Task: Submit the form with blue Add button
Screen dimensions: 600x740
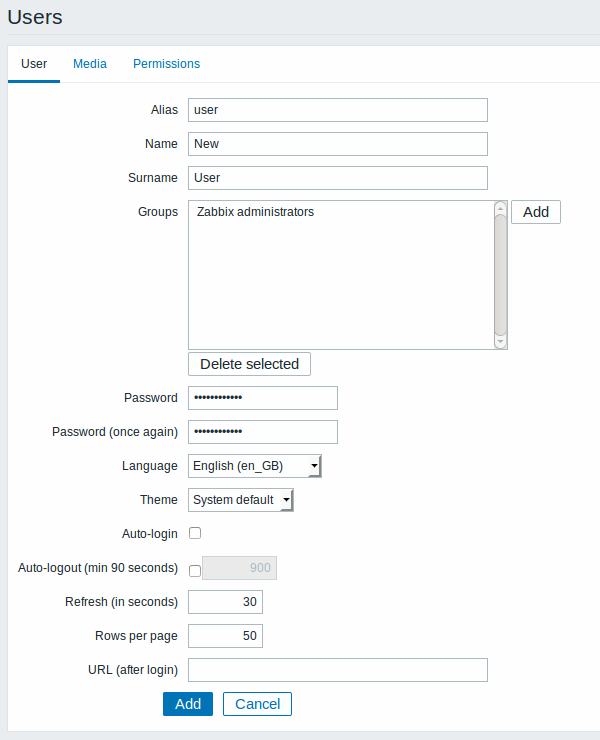Action: (188, 704)
